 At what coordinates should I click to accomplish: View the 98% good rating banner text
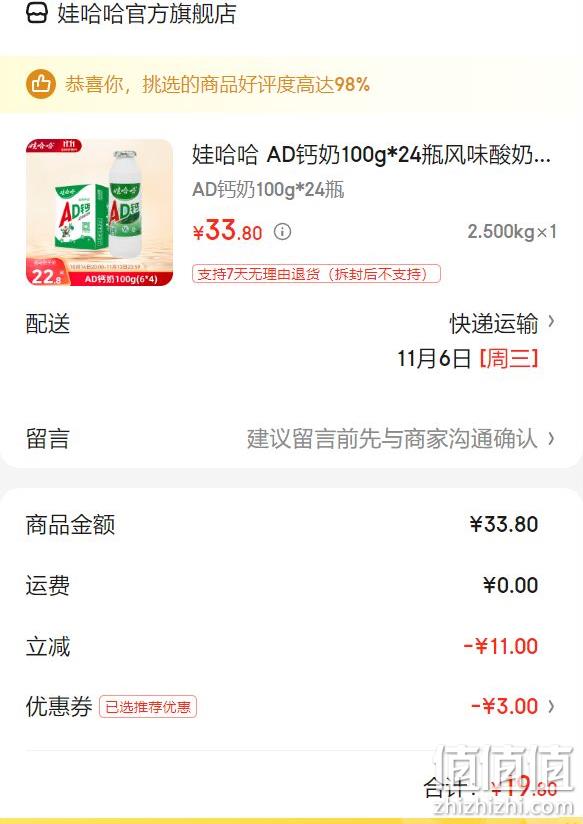point(218,84)
